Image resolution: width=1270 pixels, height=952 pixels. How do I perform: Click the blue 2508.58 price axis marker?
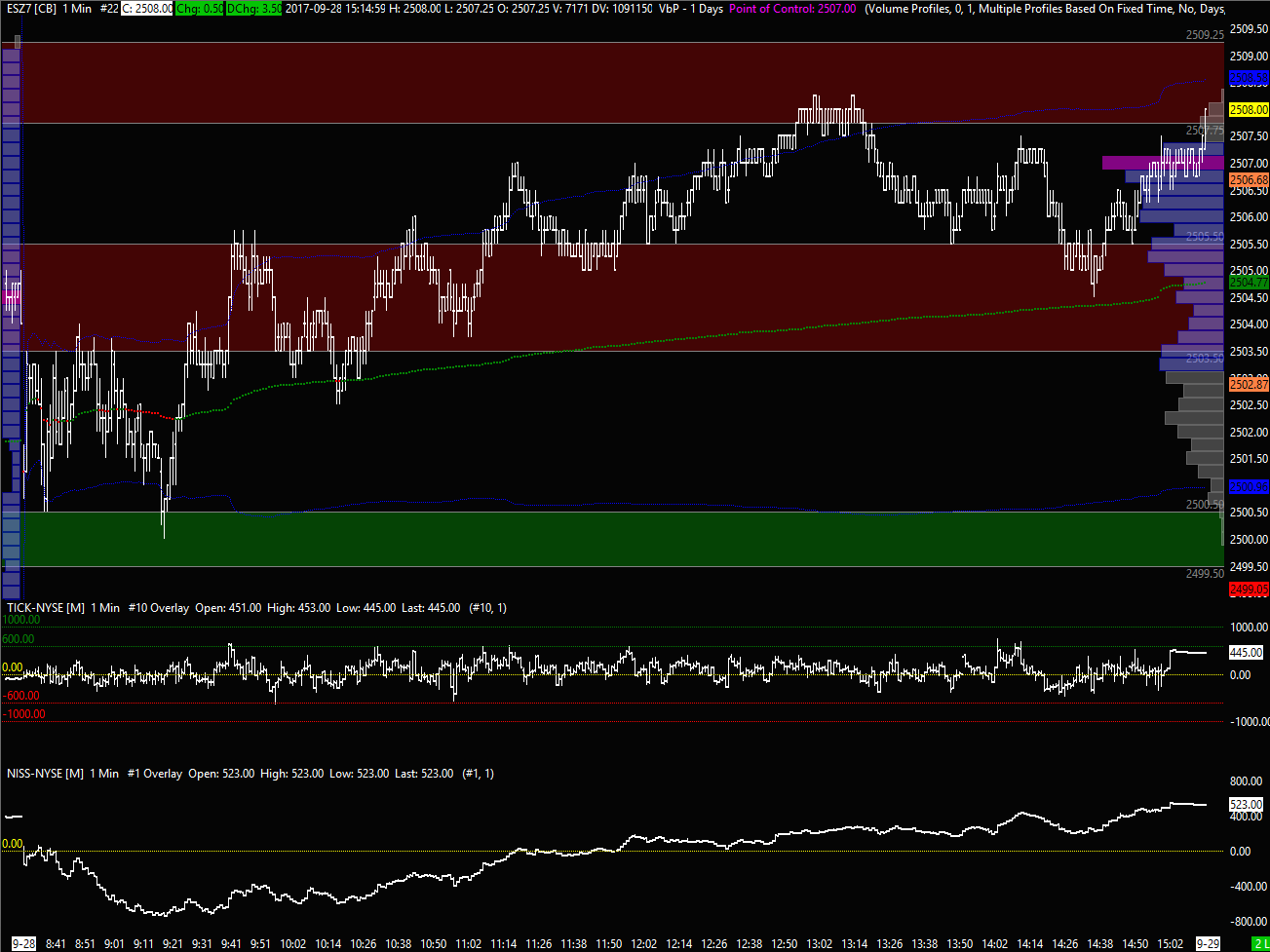[x=1249, y=77]
